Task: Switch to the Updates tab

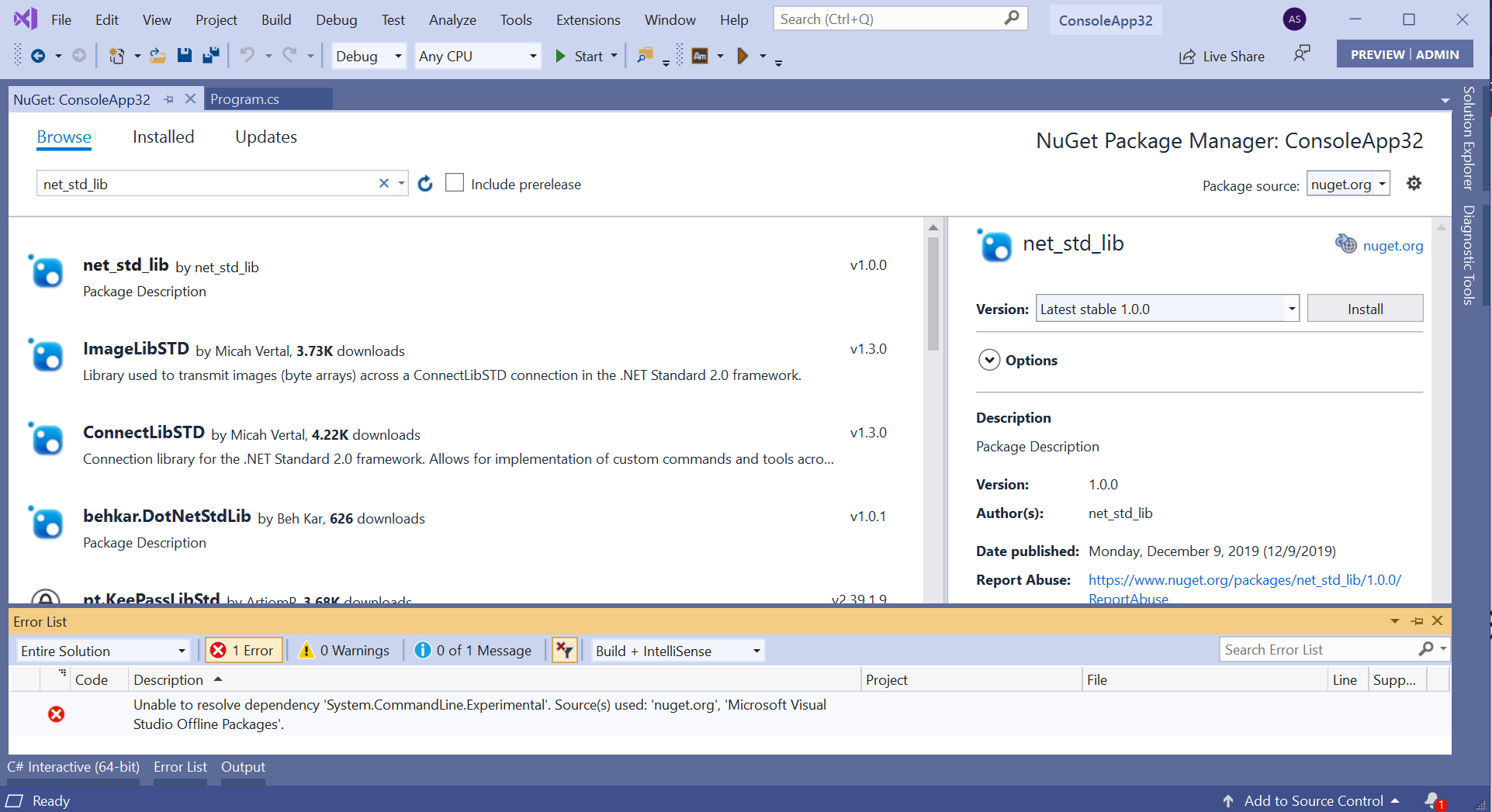Action: point(266,136)
